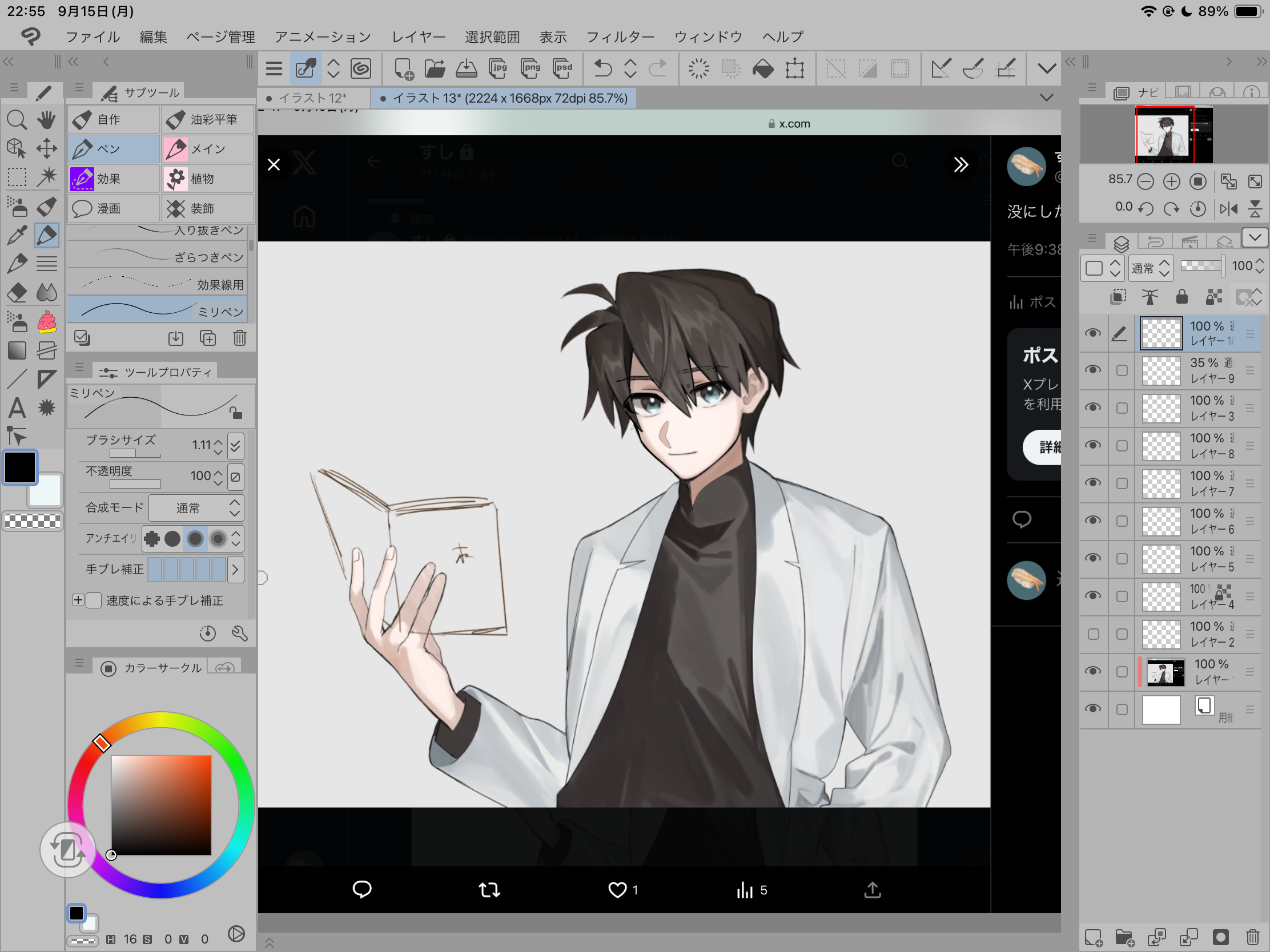Choose the 油彩平筆 sub tool group
Viewport: 1270px width, 952px height.
[207, 119]
